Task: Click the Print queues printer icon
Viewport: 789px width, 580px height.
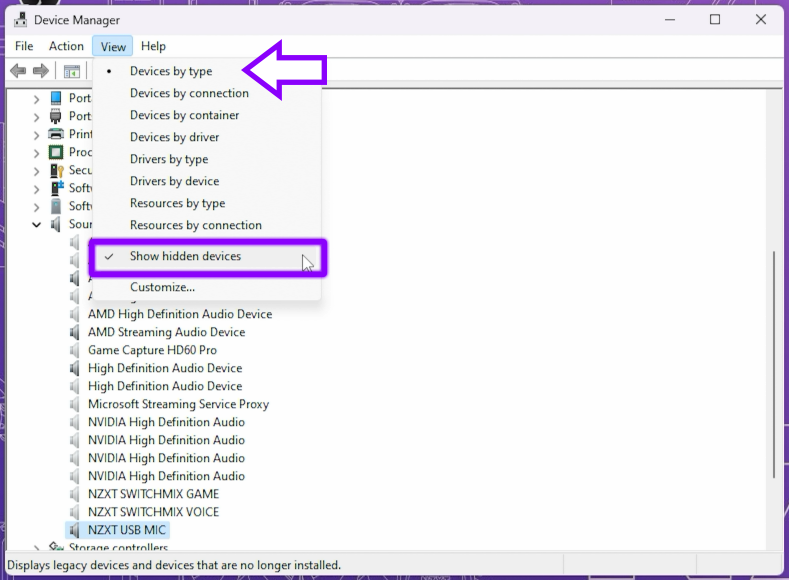Action: [x=56, y=134]
